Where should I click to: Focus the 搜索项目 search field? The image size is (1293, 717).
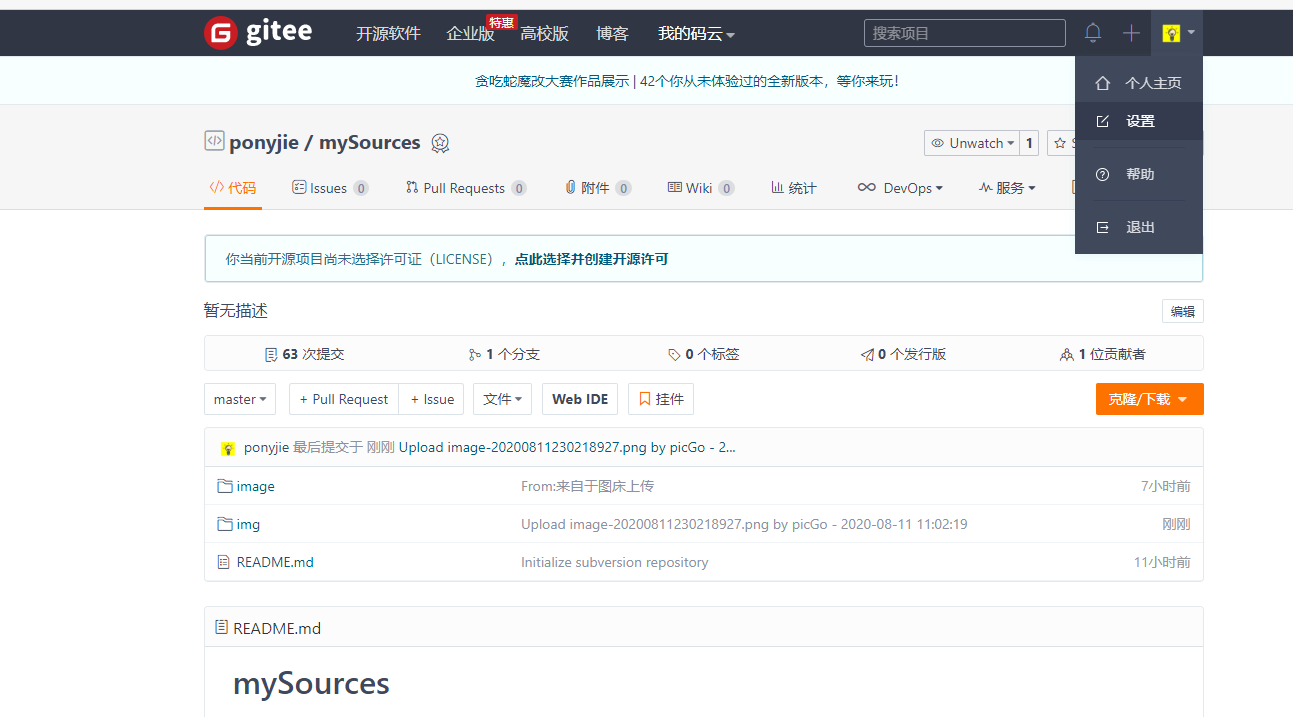965,33
